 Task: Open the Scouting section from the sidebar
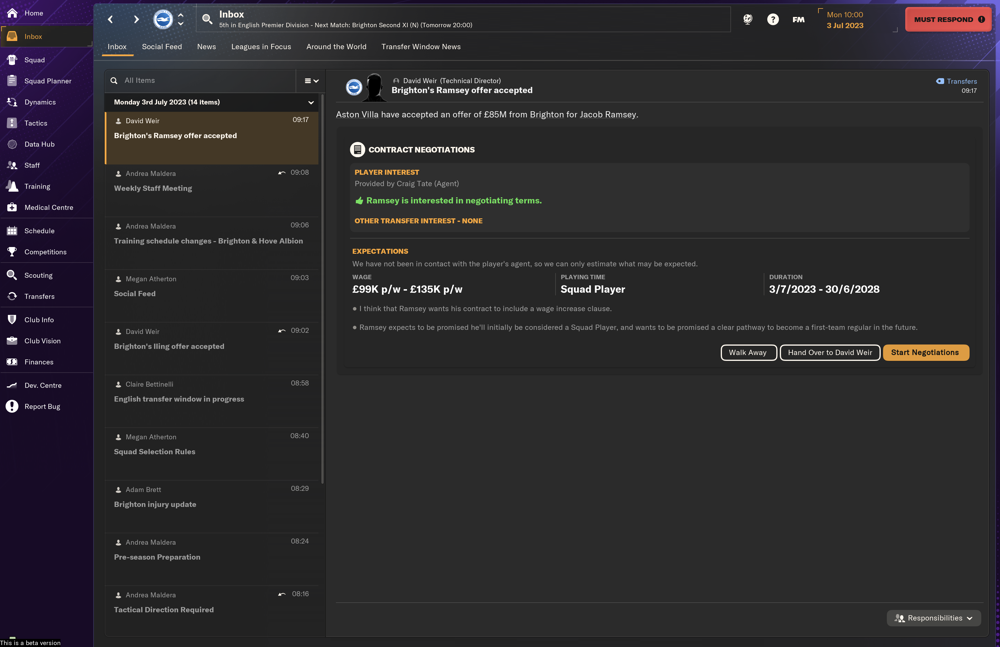click(41, 274)
